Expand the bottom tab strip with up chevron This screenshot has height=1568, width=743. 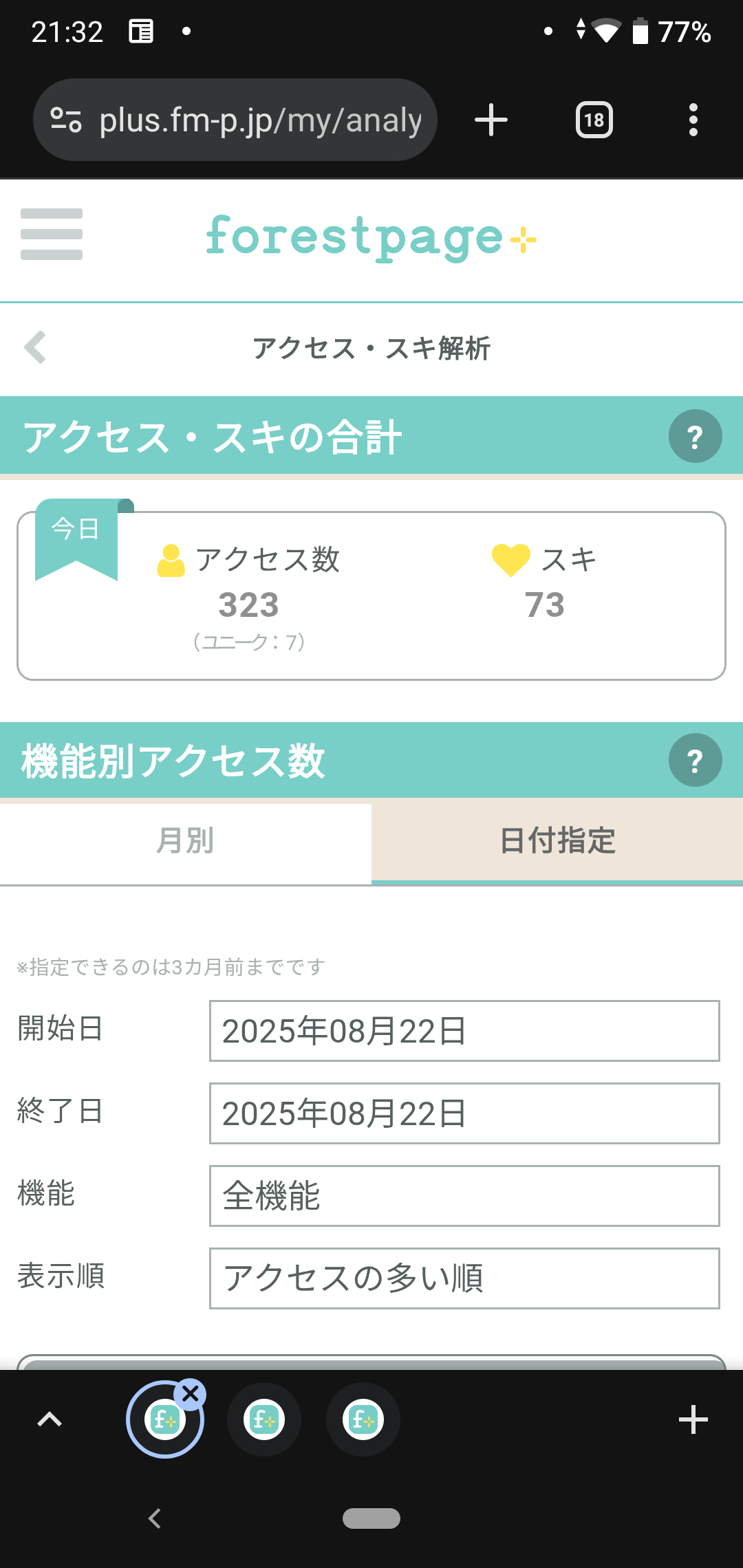click(50, 1419)
